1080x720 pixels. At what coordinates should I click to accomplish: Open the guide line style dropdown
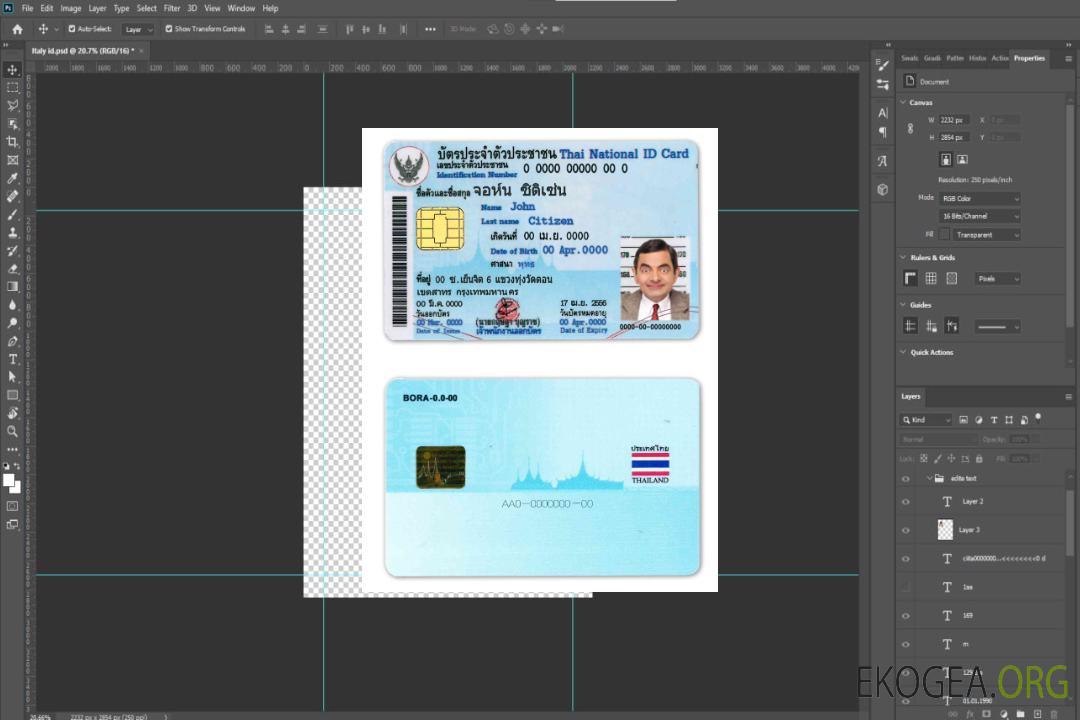click(x=997, y=327)
